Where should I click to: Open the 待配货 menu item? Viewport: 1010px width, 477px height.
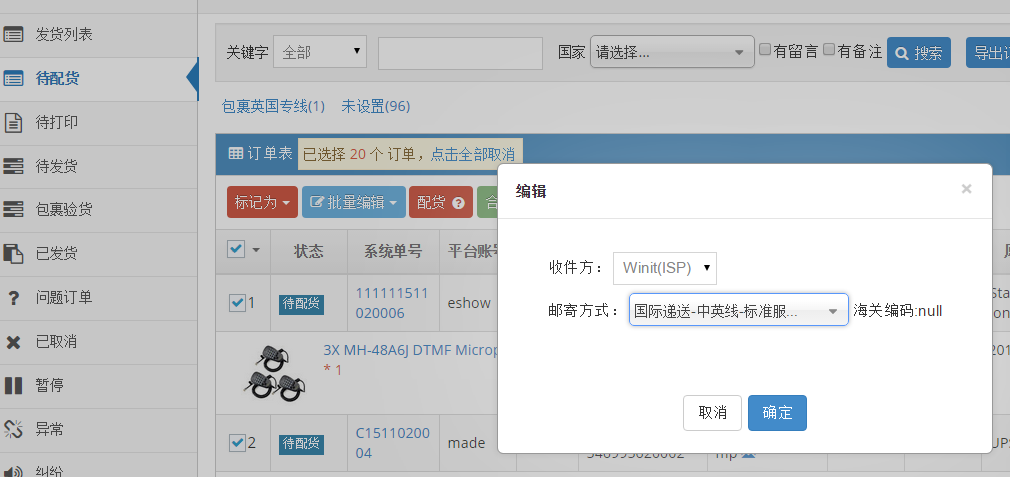(x=57, y=79)
